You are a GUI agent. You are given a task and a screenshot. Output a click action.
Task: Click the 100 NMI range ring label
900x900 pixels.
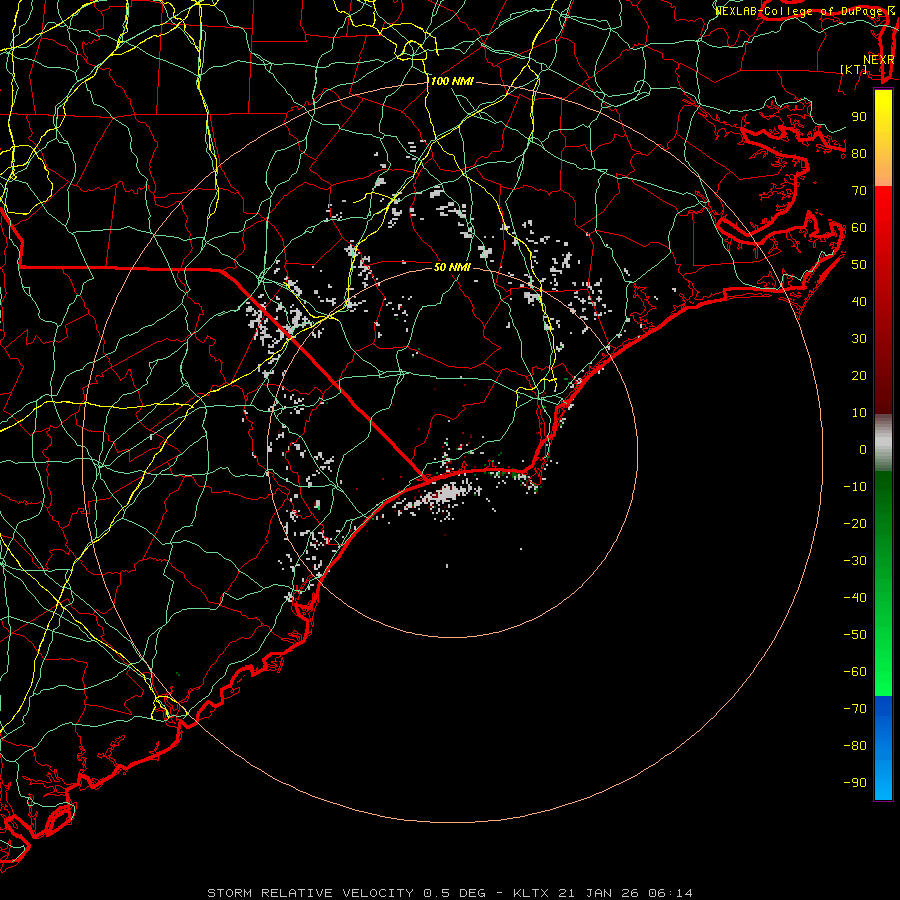(452, 81)
